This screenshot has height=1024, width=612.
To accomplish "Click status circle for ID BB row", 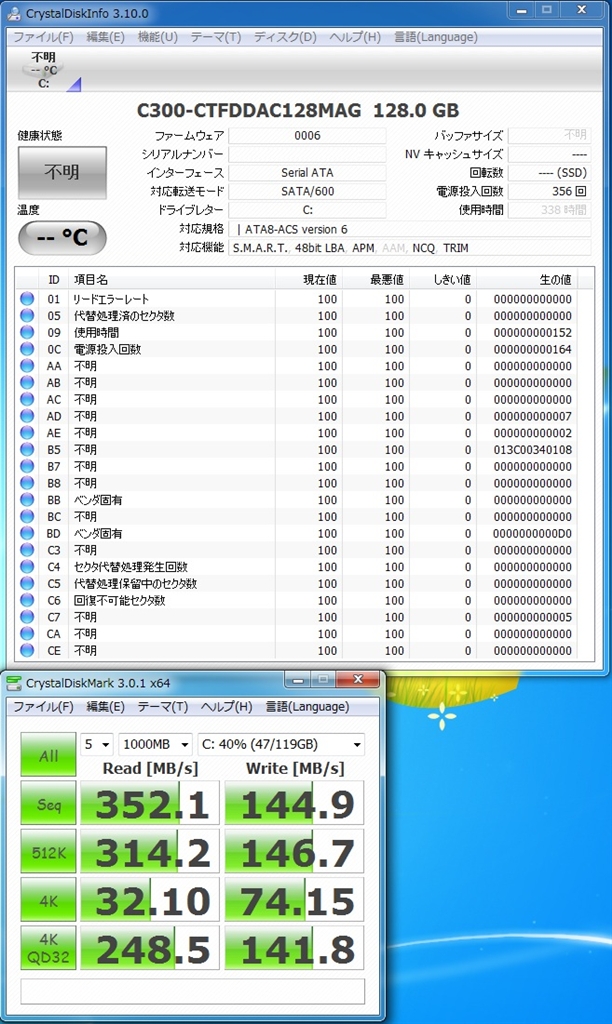I will (27, 500).
